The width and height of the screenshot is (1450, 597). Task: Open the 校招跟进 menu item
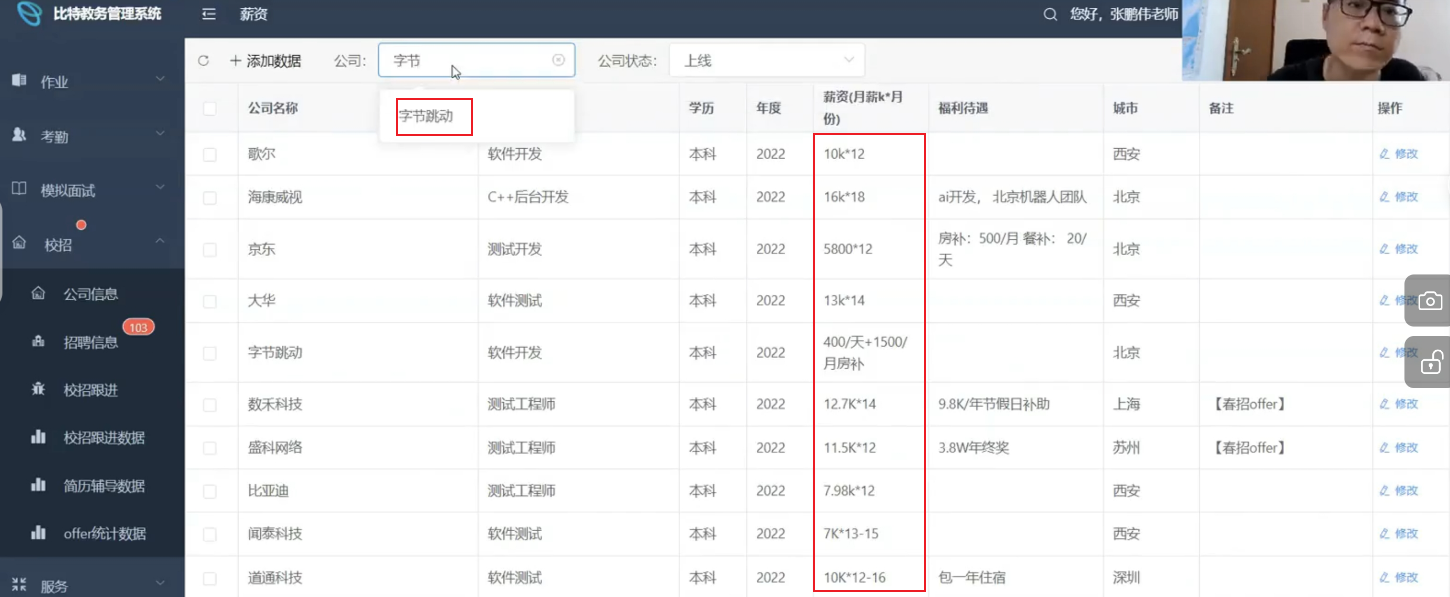92,390
